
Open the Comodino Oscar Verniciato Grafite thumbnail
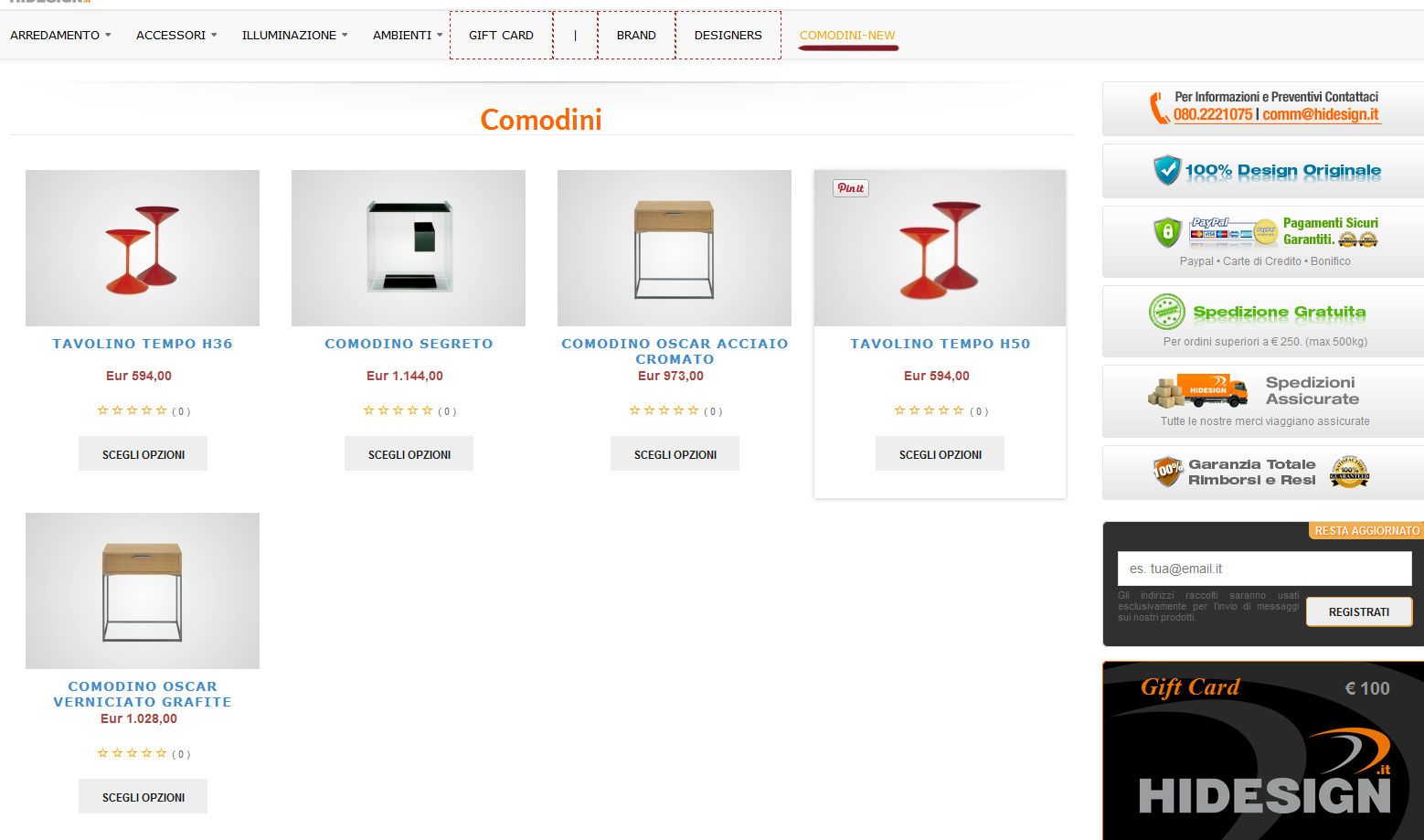[x=143, y=590]
